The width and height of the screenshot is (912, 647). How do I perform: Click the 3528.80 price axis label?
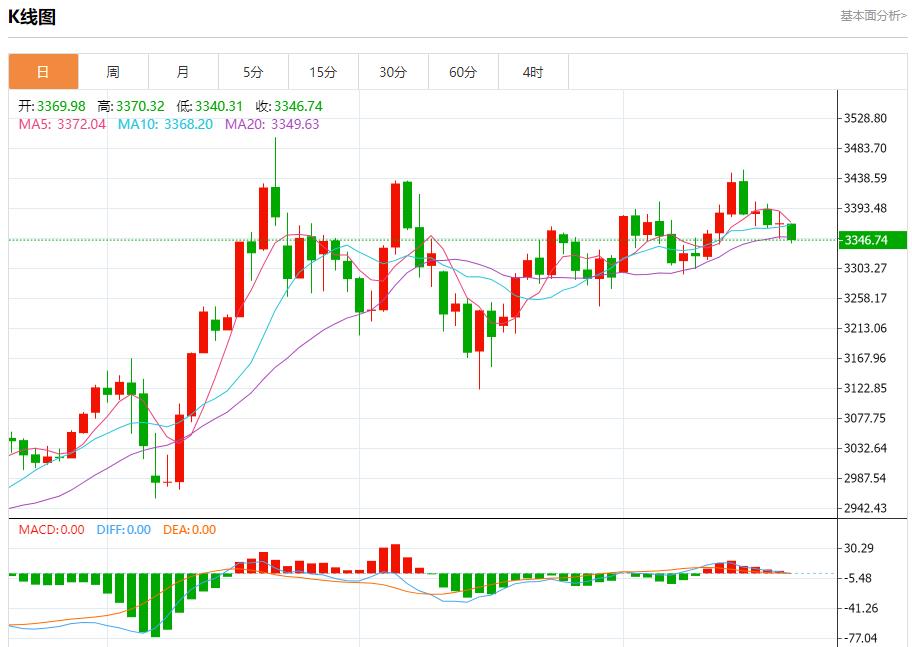tap(866, 118)
